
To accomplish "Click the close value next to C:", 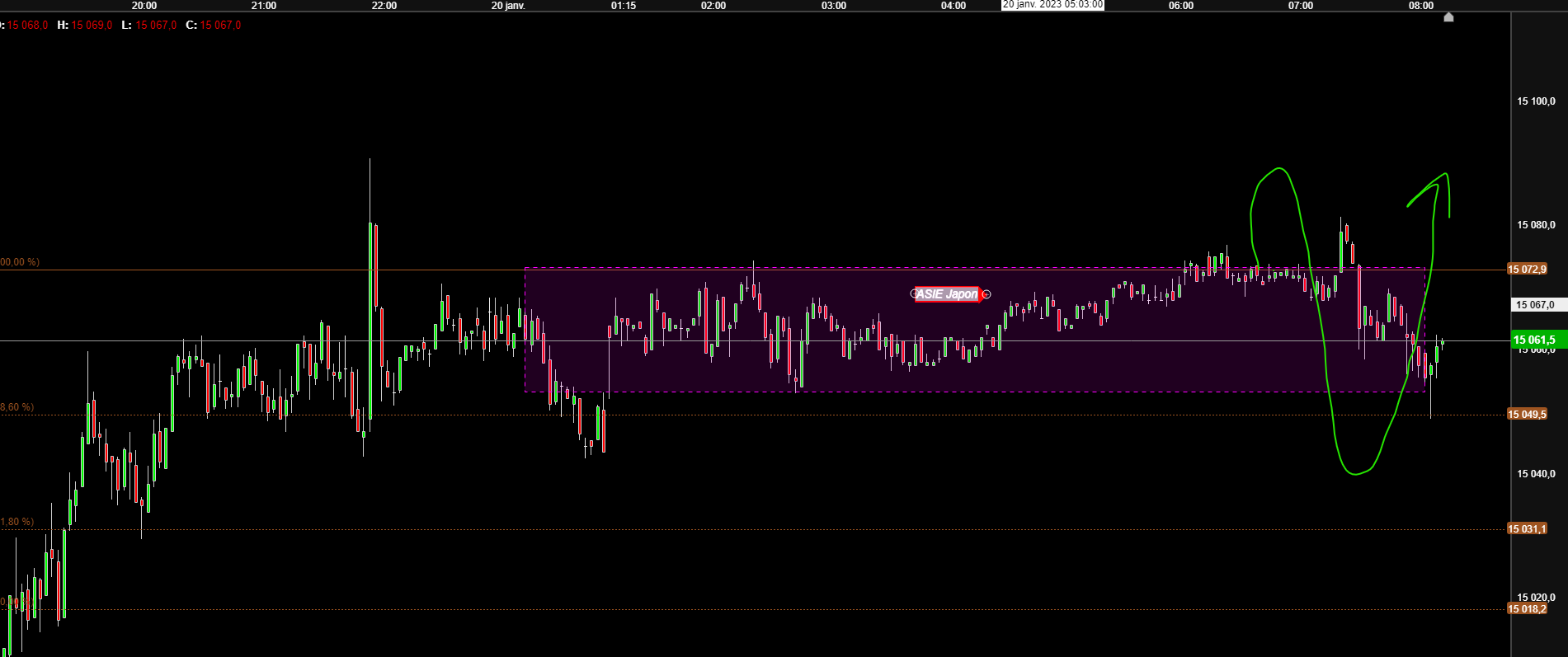I will click(220, 26).
